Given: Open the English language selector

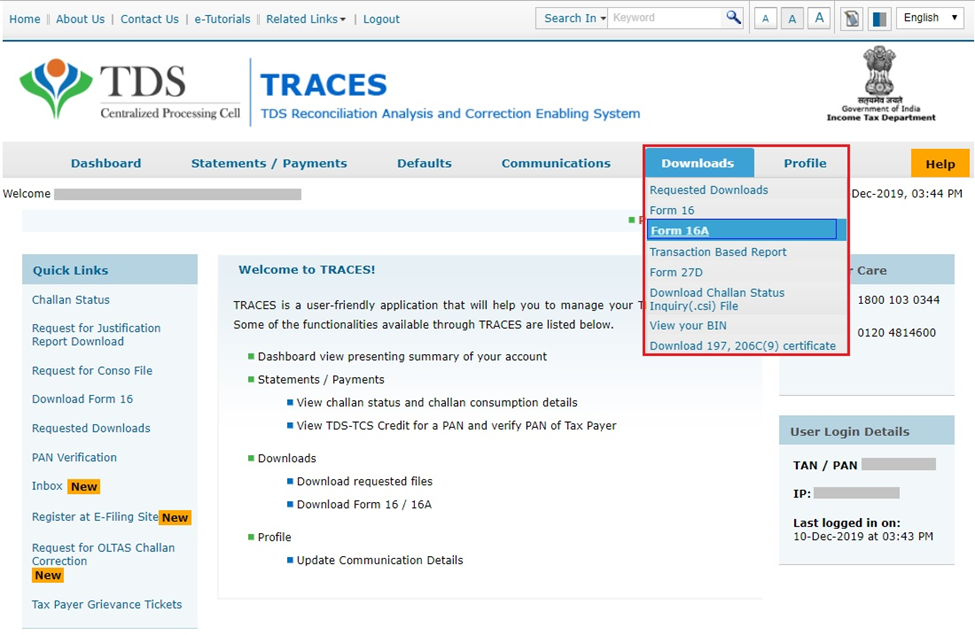Looking at the screenshot, I should [929, 17].
